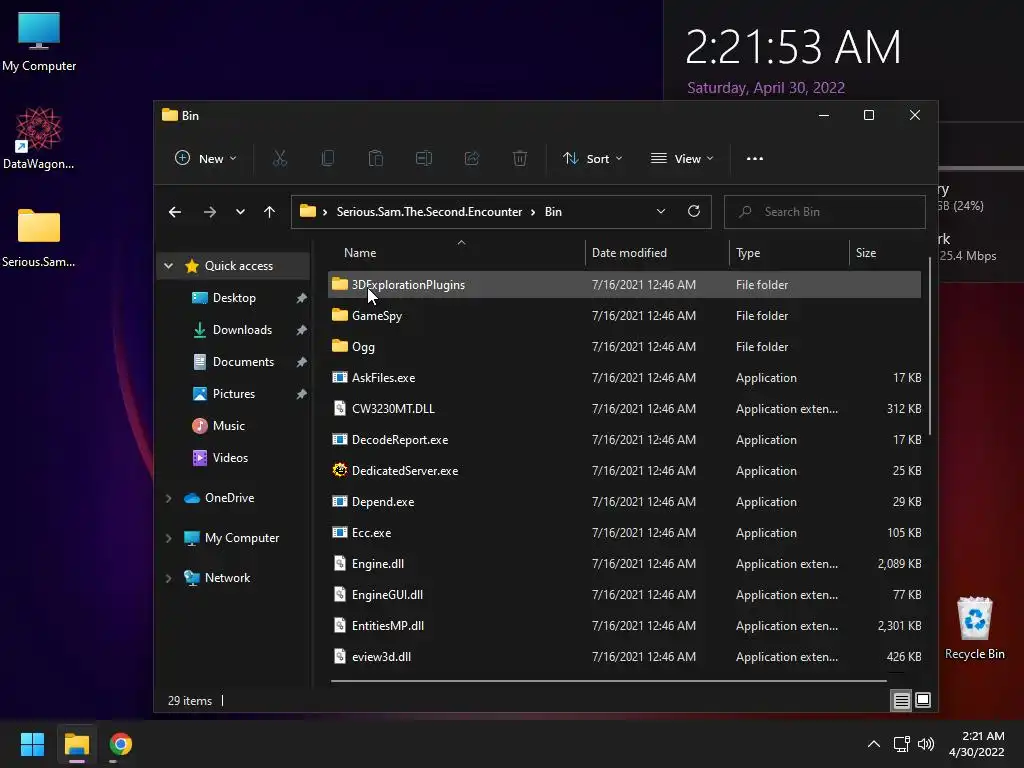Switch to details view icon in status bar

click(x=901, y=701)
